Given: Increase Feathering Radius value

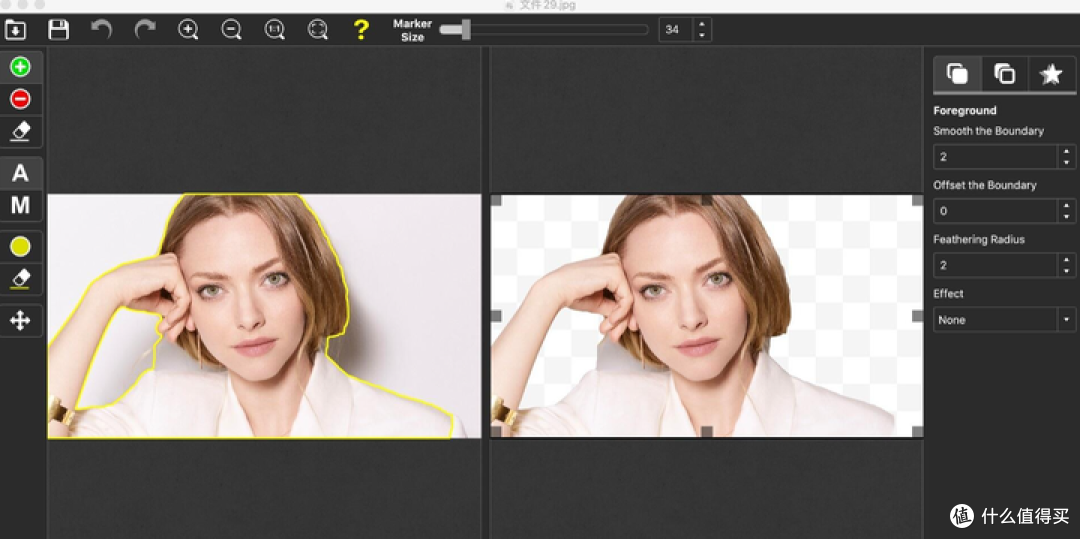Looking at the screenshot, I should coord(1066,259).
